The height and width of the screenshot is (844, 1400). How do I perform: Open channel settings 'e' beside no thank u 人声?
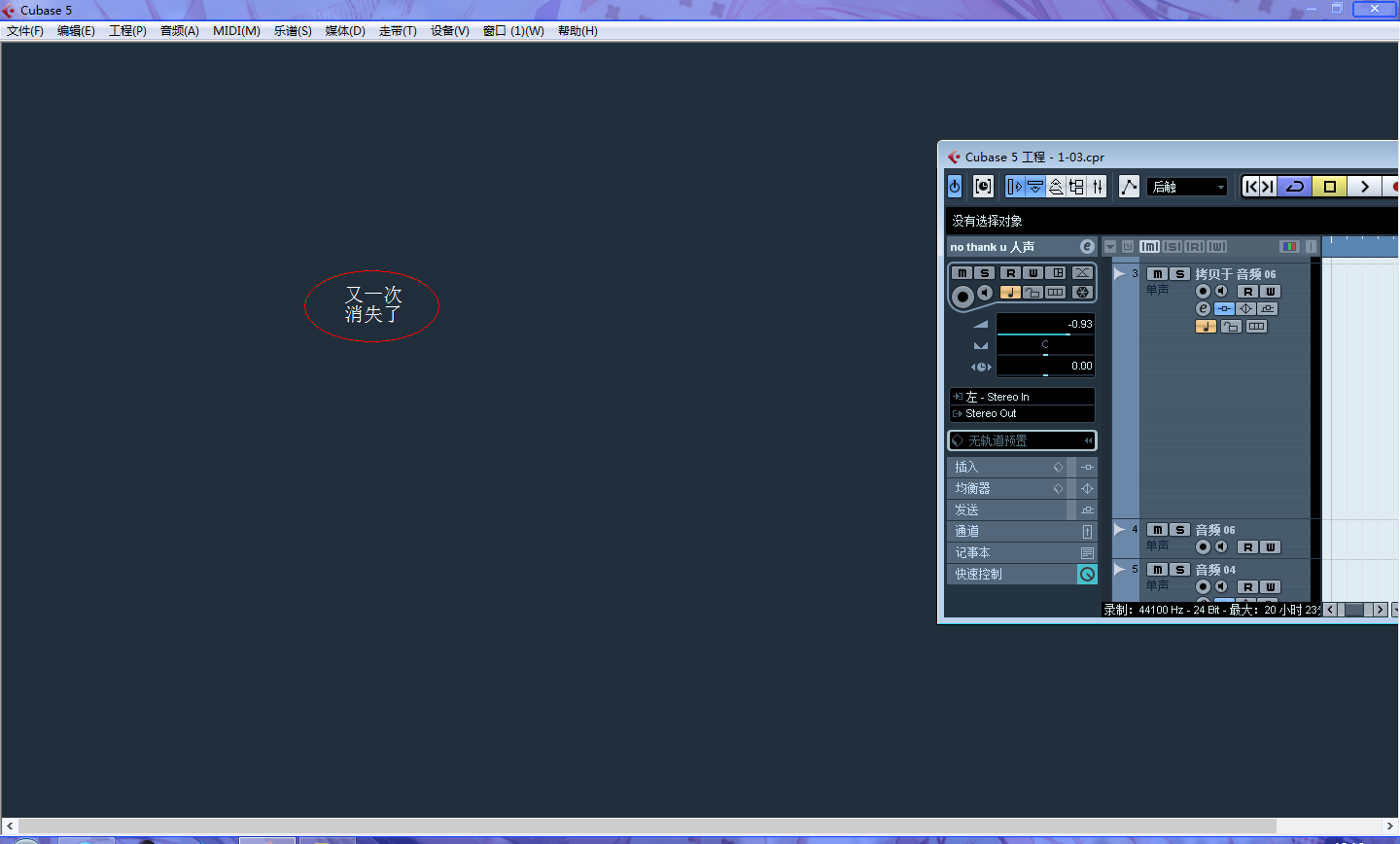(x=1087, y=247)
